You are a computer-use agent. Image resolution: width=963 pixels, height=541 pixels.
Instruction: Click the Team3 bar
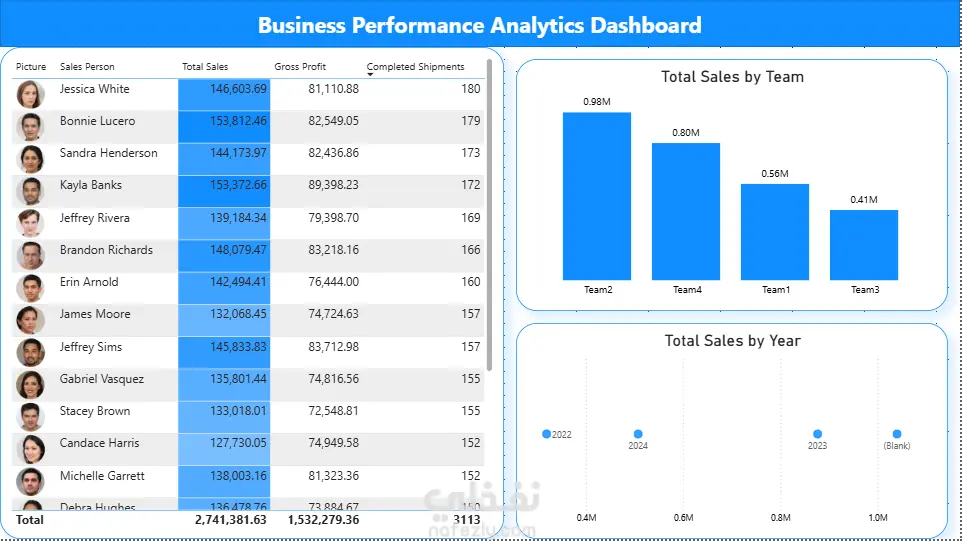[864, 245]
